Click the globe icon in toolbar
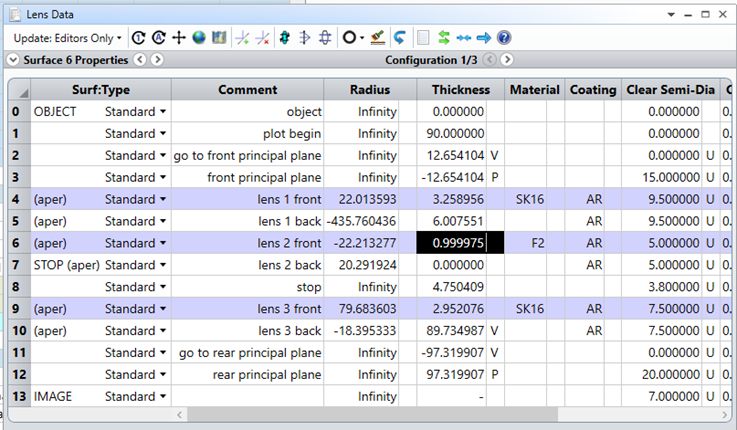The height and width of the screenshot is (430, 737). [199, 38]
